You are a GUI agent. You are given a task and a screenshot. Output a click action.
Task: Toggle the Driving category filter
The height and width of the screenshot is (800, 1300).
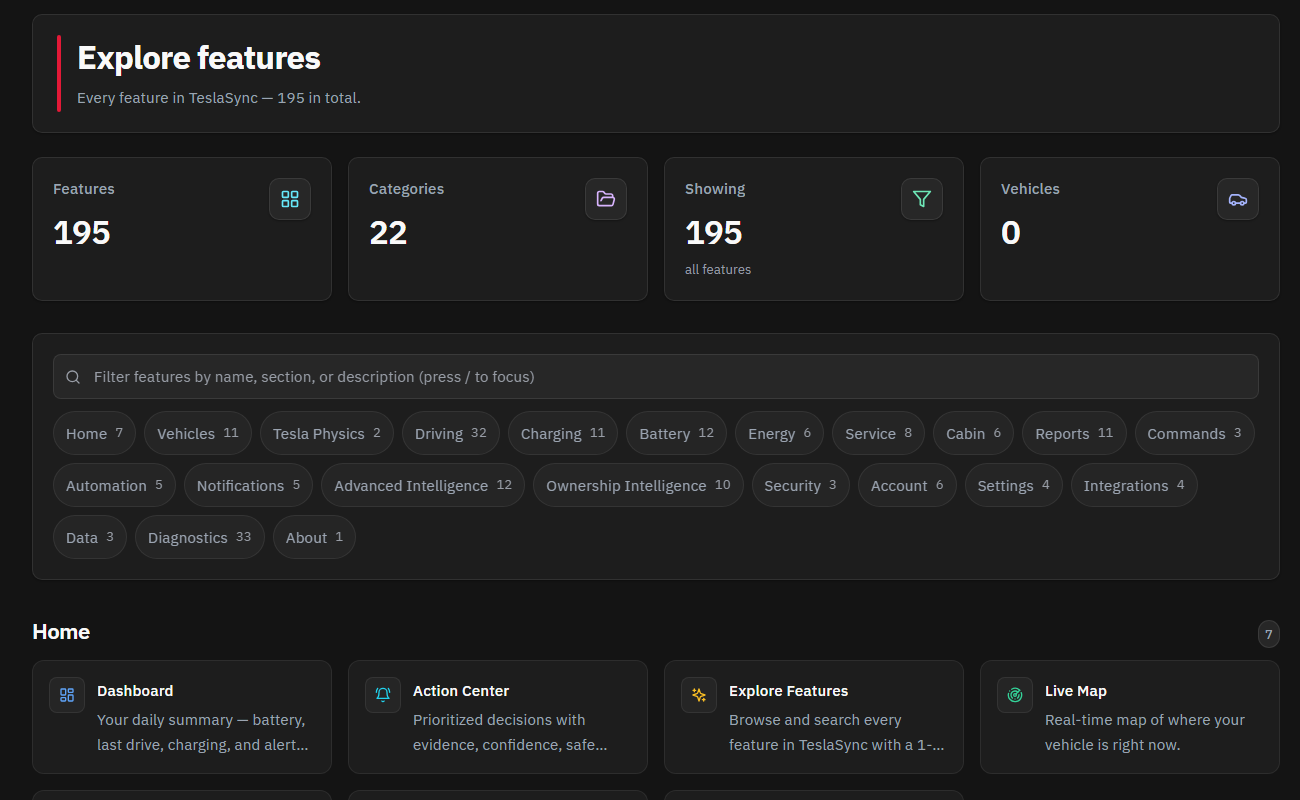tap(451, 433)
